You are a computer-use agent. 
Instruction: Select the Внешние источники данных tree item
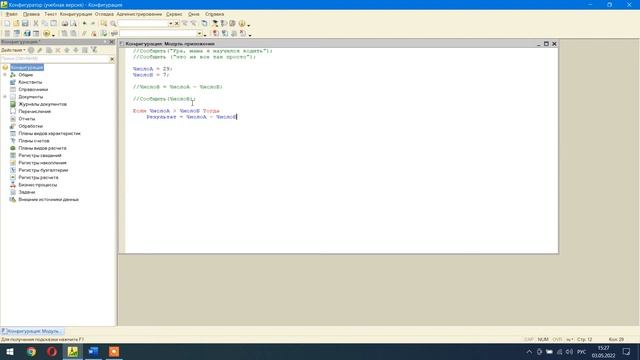(48, 200)
